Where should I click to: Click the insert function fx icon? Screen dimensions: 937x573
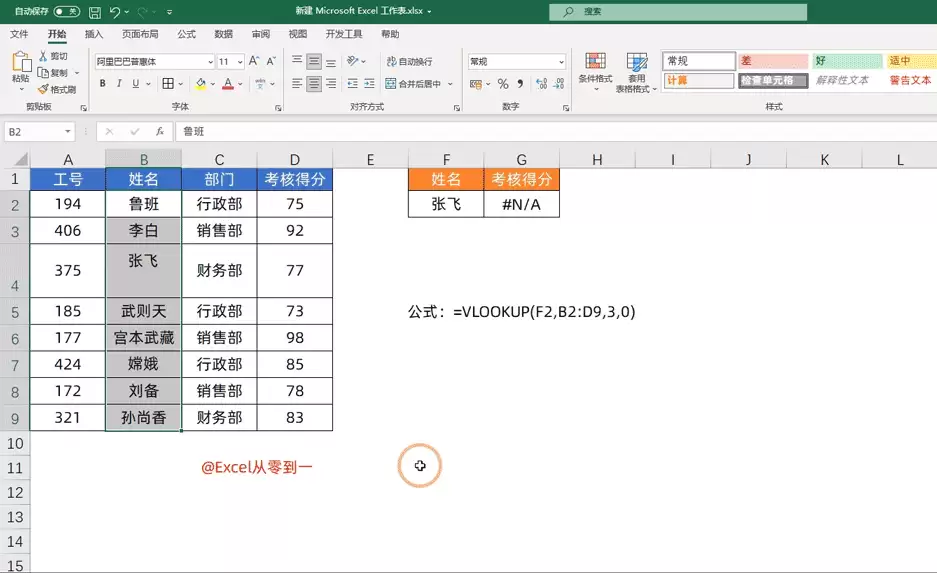[160, 131]
